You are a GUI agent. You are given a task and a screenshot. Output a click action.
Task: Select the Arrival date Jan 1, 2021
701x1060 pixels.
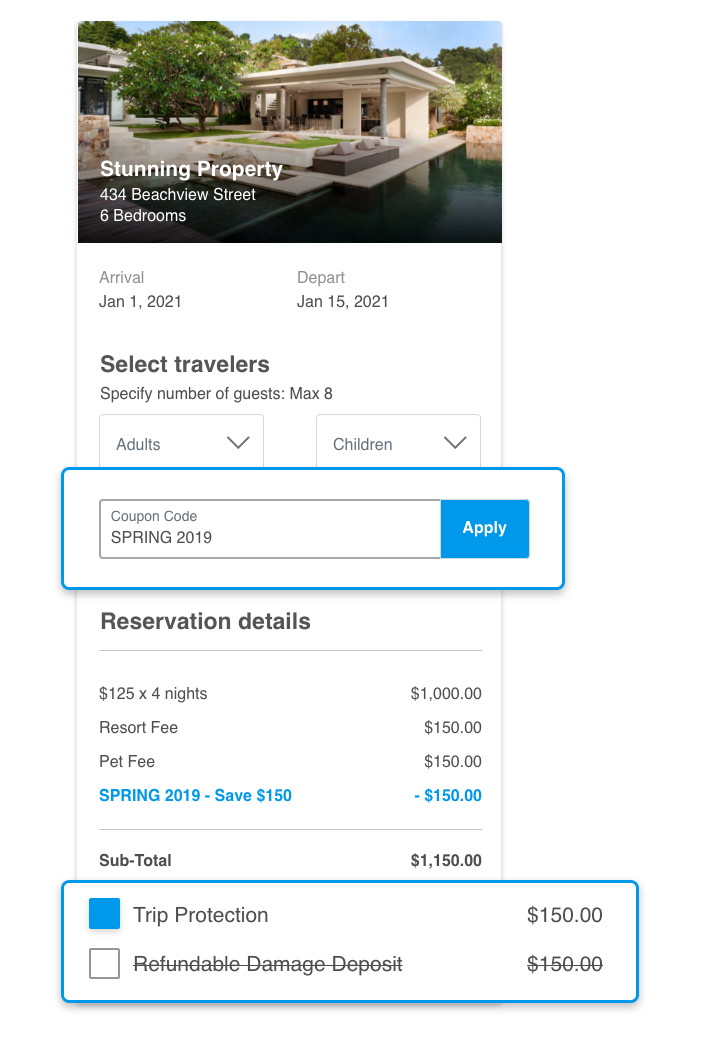click(140, 302)
